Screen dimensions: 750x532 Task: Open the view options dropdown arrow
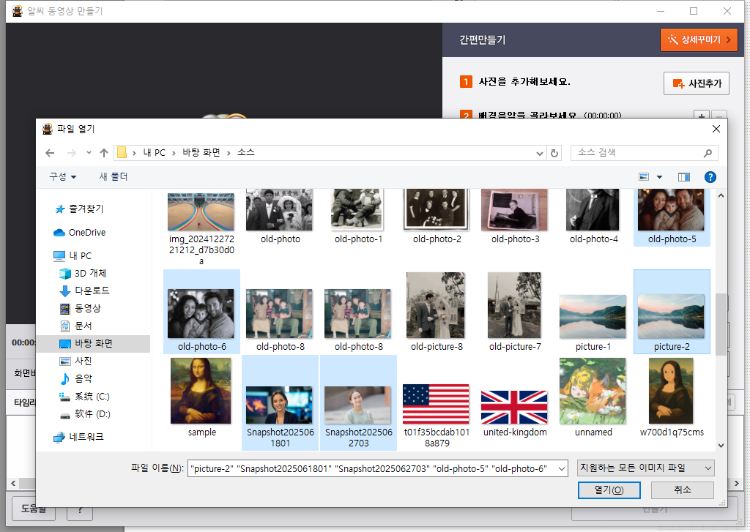(660, 177)
